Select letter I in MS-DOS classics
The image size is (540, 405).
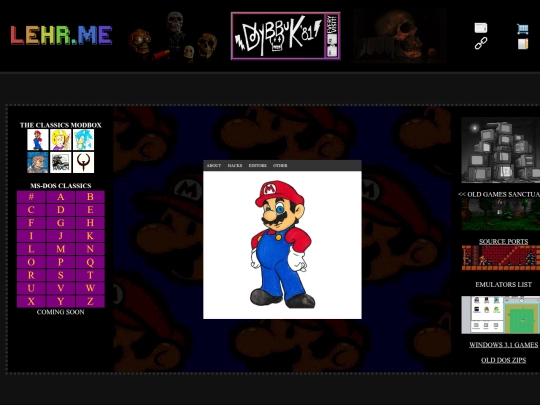31,236
